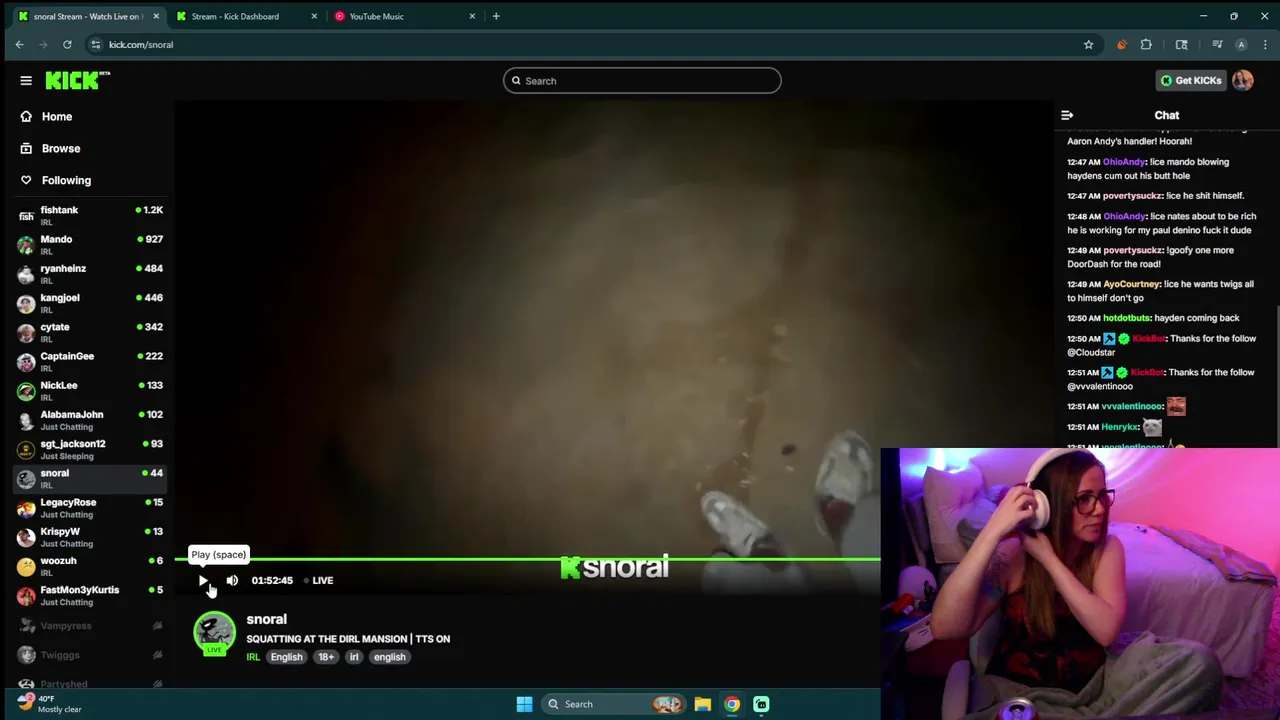Click Get KICKs button
Screen dimensions: 1280x720
pos(1190,81)
